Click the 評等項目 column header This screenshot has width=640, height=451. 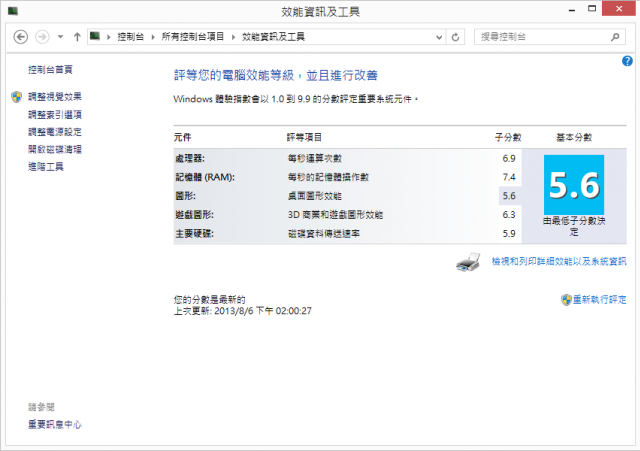click(x=304, y=137)
